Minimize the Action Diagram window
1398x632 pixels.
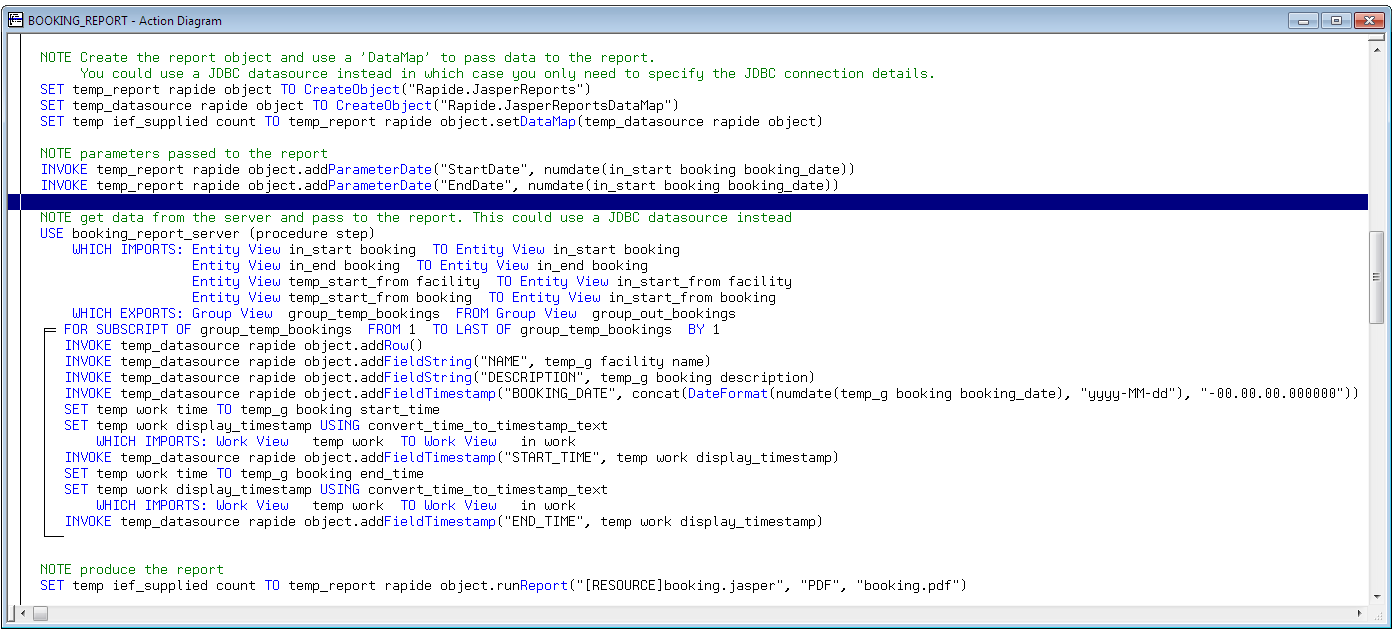point(1301,20)
